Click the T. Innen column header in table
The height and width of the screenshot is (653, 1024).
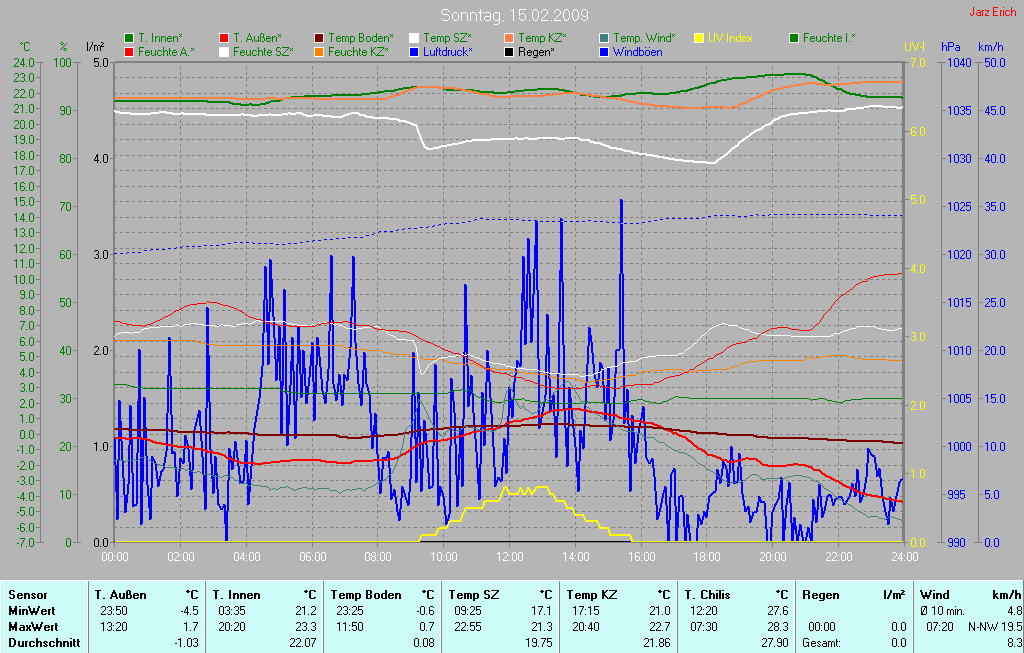click(x=236, y=595)
